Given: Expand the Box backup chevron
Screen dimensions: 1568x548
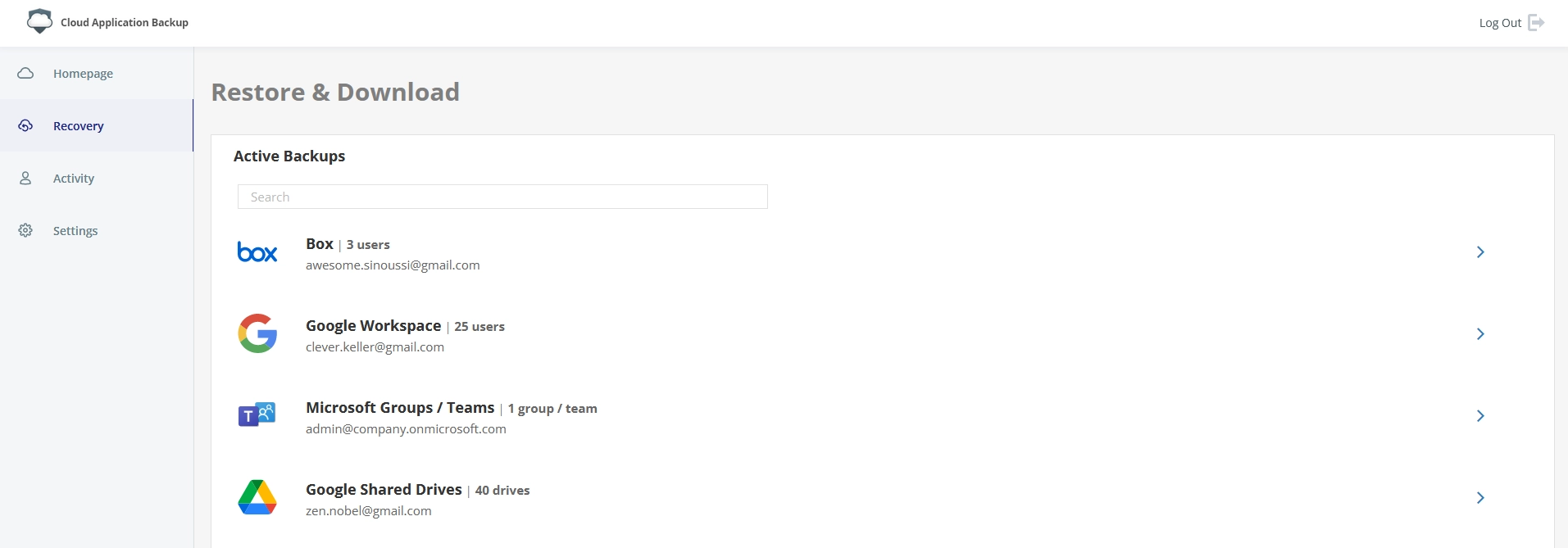Looking at the screenshot, I should [1480, 252].
